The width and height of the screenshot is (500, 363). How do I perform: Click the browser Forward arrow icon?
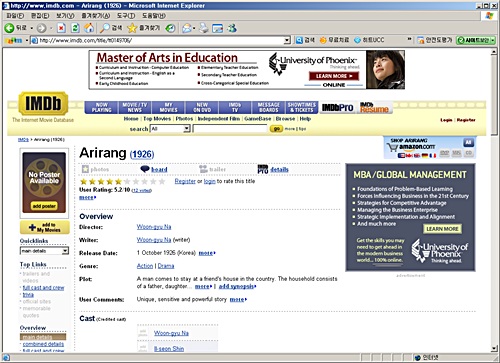41,28
